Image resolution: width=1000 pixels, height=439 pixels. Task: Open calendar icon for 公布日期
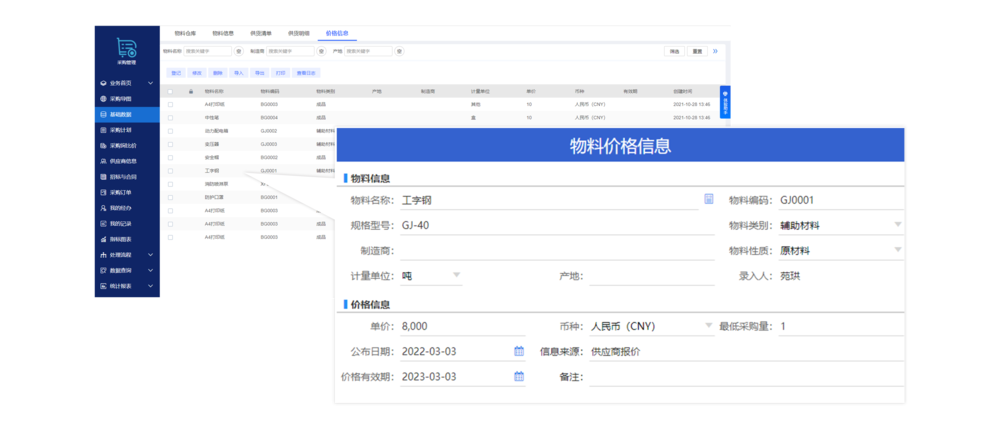519,351
